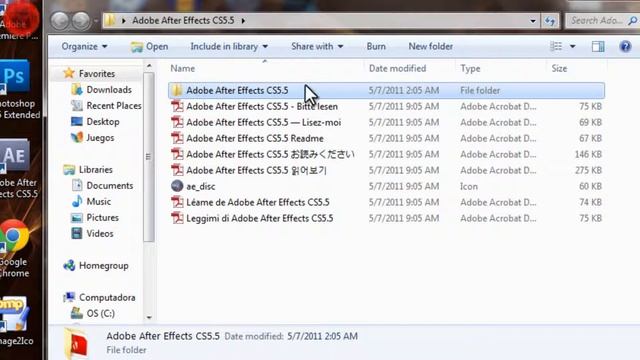Toggle the preview pane icon

point(598,47)
